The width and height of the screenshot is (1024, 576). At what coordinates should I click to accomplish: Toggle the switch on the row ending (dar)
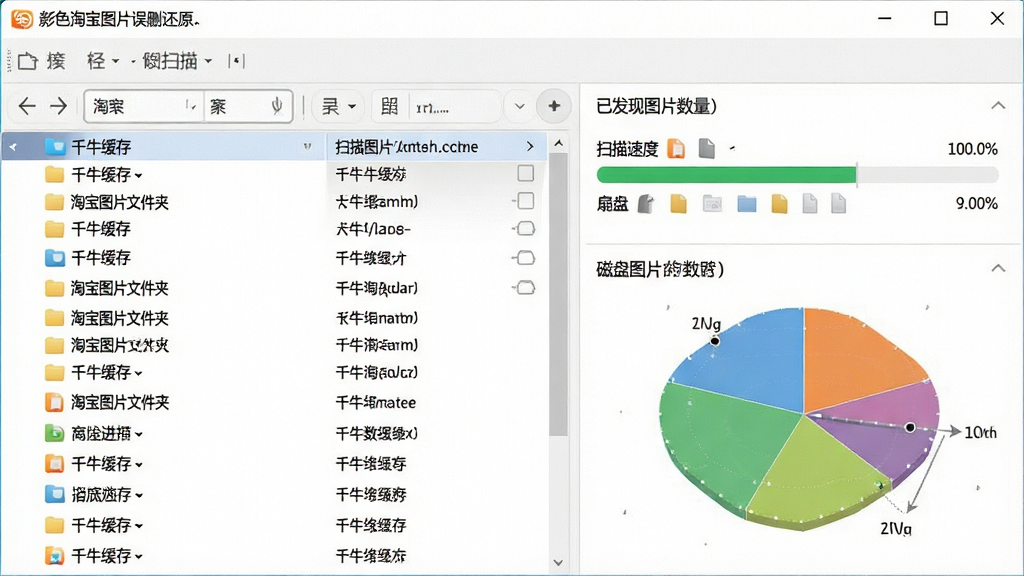coord(525,287)
